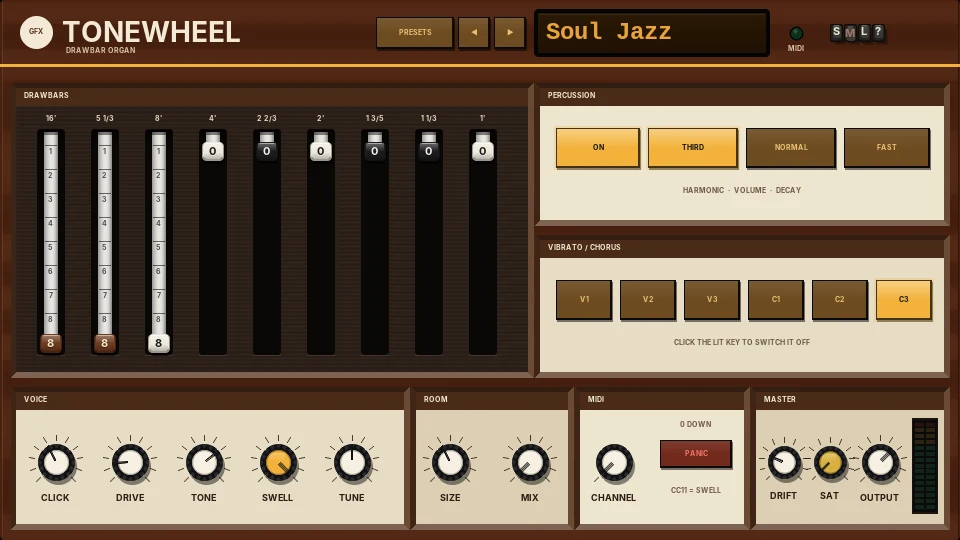Set interface size to M
The image size is (960, 540).
(850, 33)
